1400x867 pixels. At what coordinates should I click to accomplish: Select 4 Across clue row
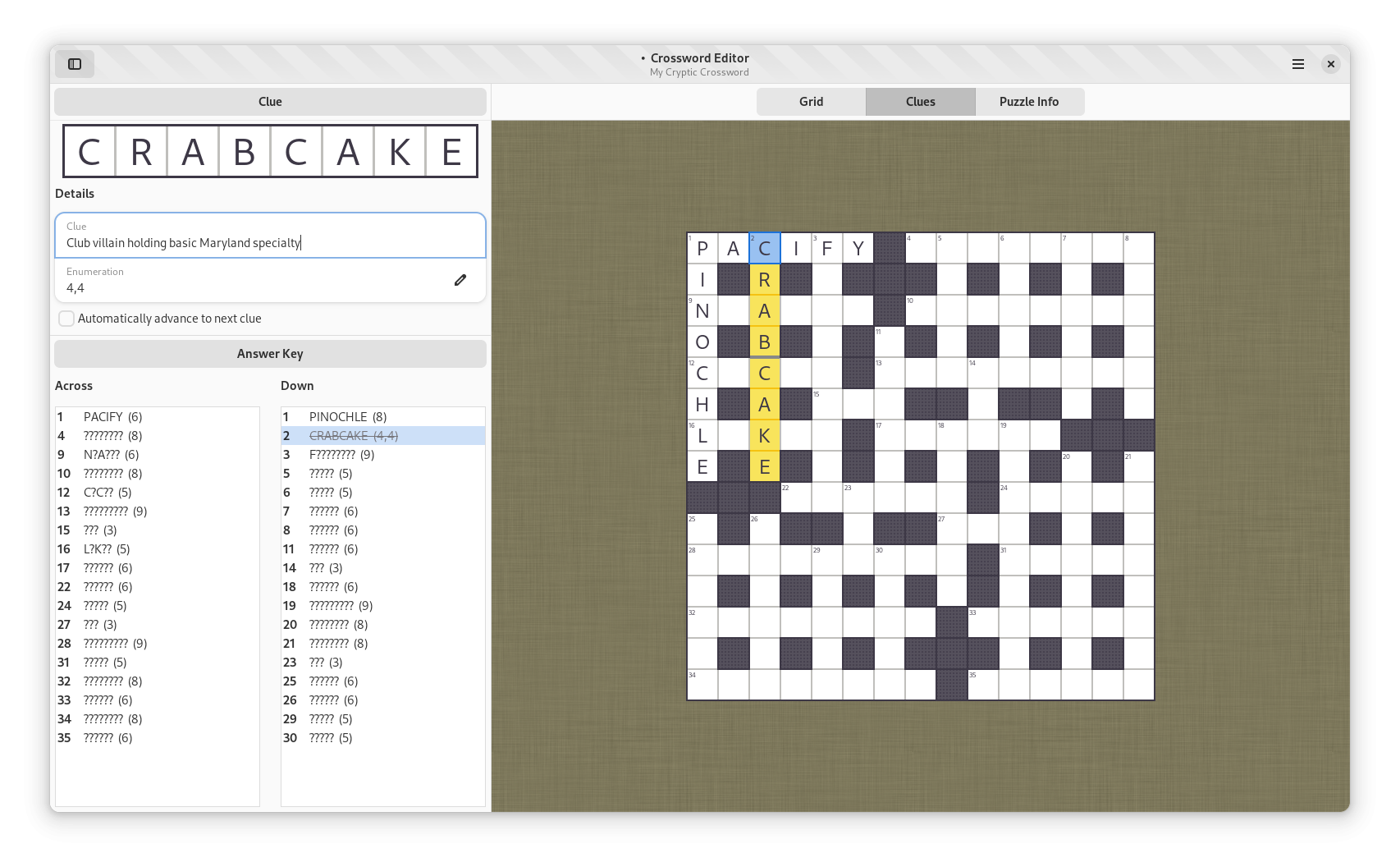[158, 436]
